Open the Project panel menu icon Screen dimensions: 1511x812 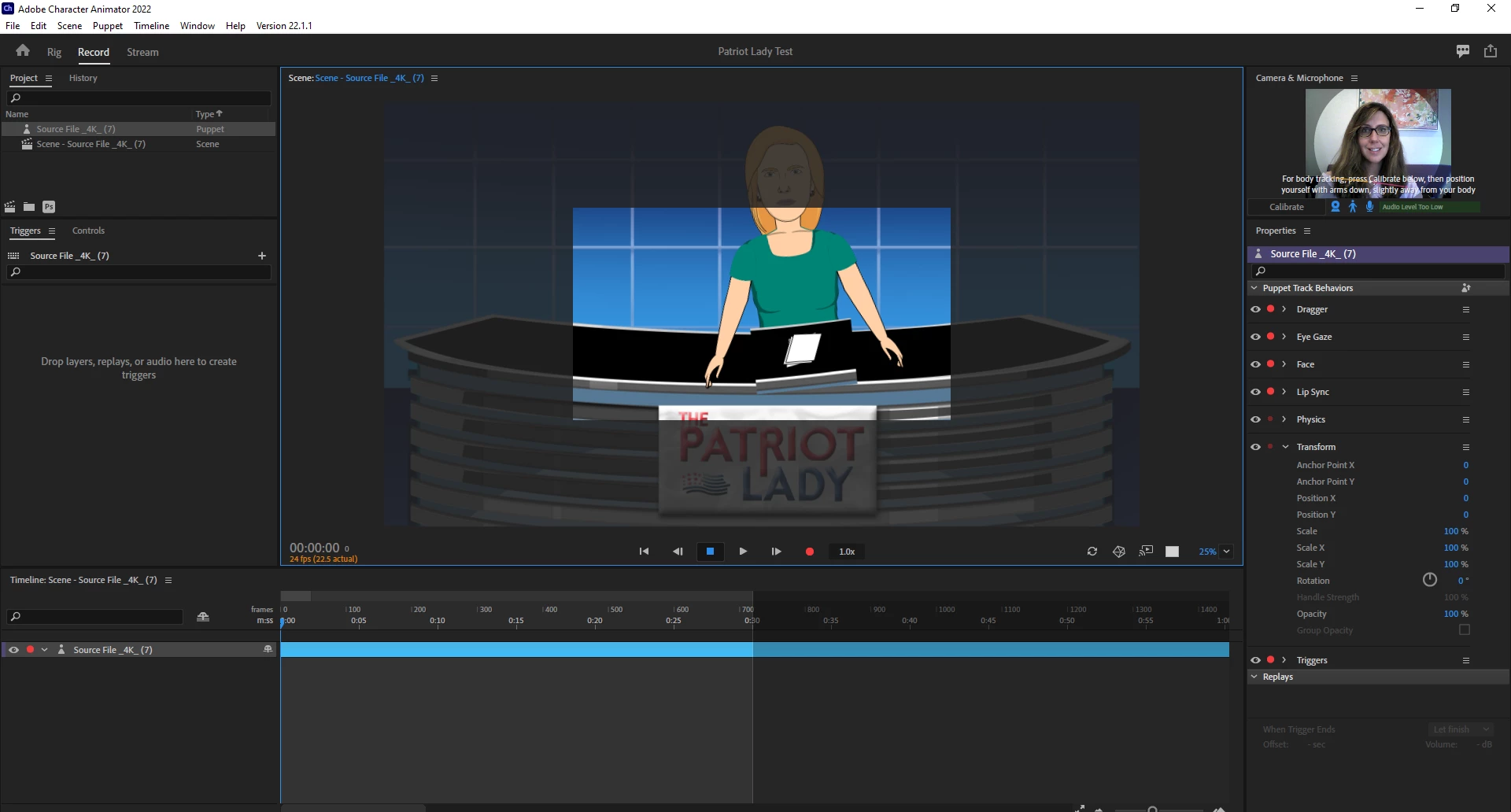[49, 78]
